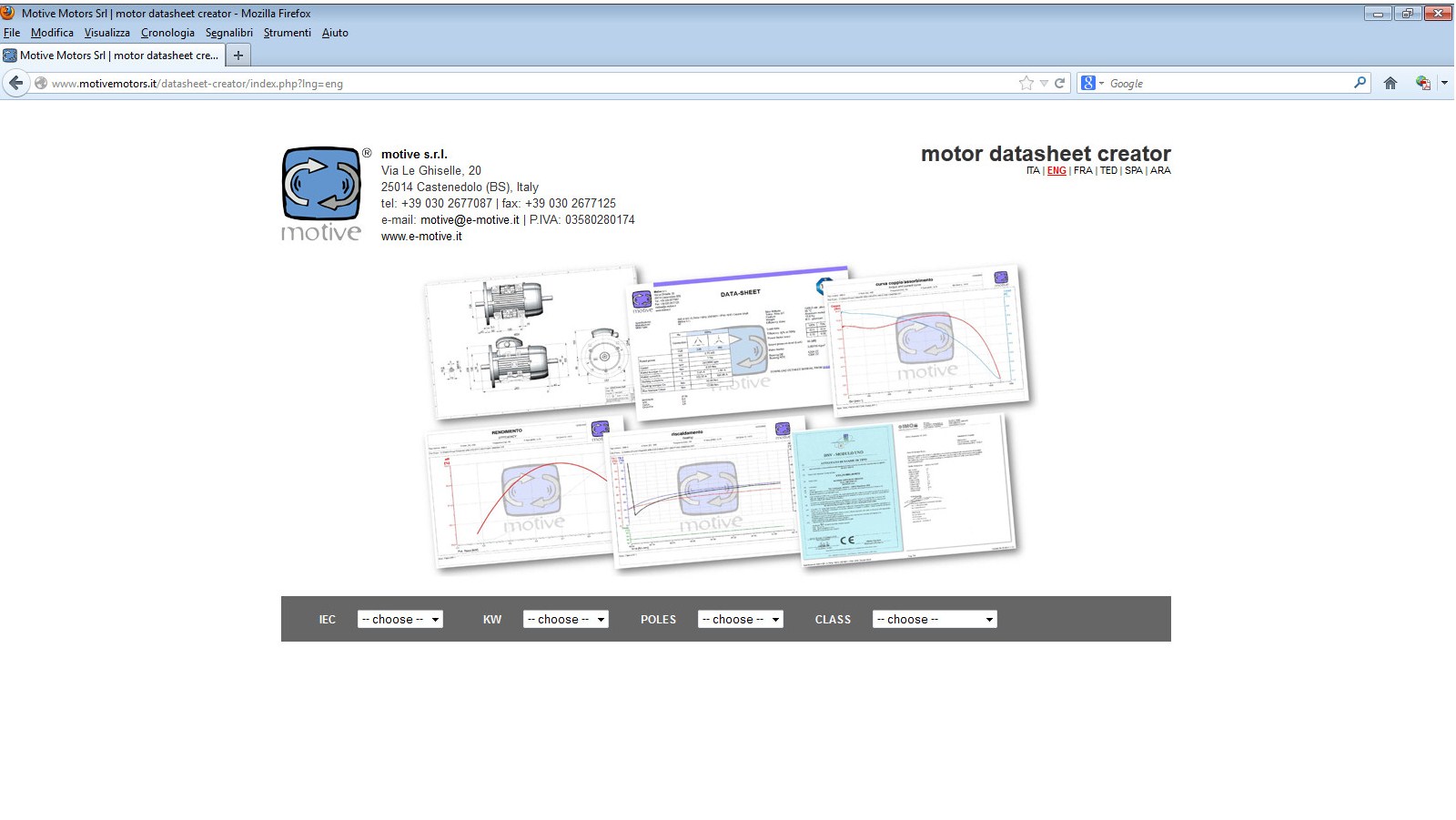Click the Firefox application menu icon
Viewport: 1456px width, 820px height.
pyautogui.click(x=8, y=14)
